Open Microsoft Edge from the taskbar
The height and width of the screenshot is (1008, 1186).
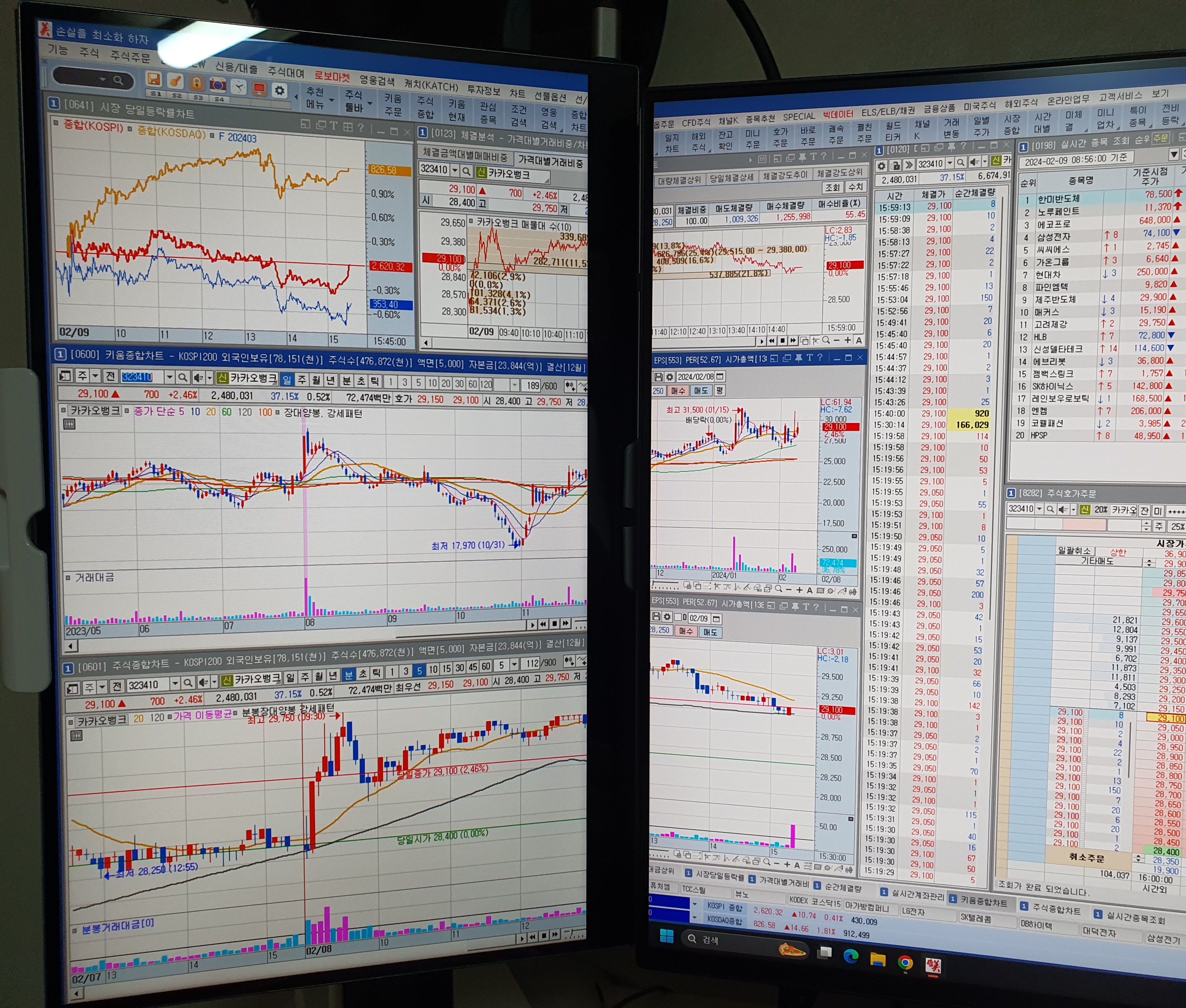(x=851, y=956)
